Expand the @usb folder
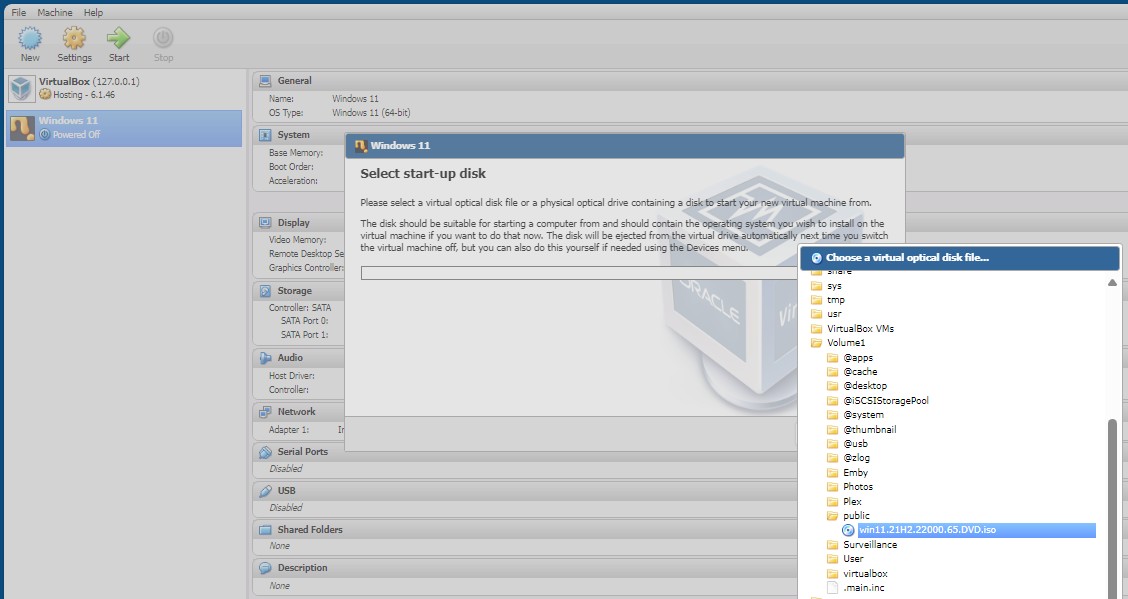This screenshot has height=599, width=1128. point(855,444)
